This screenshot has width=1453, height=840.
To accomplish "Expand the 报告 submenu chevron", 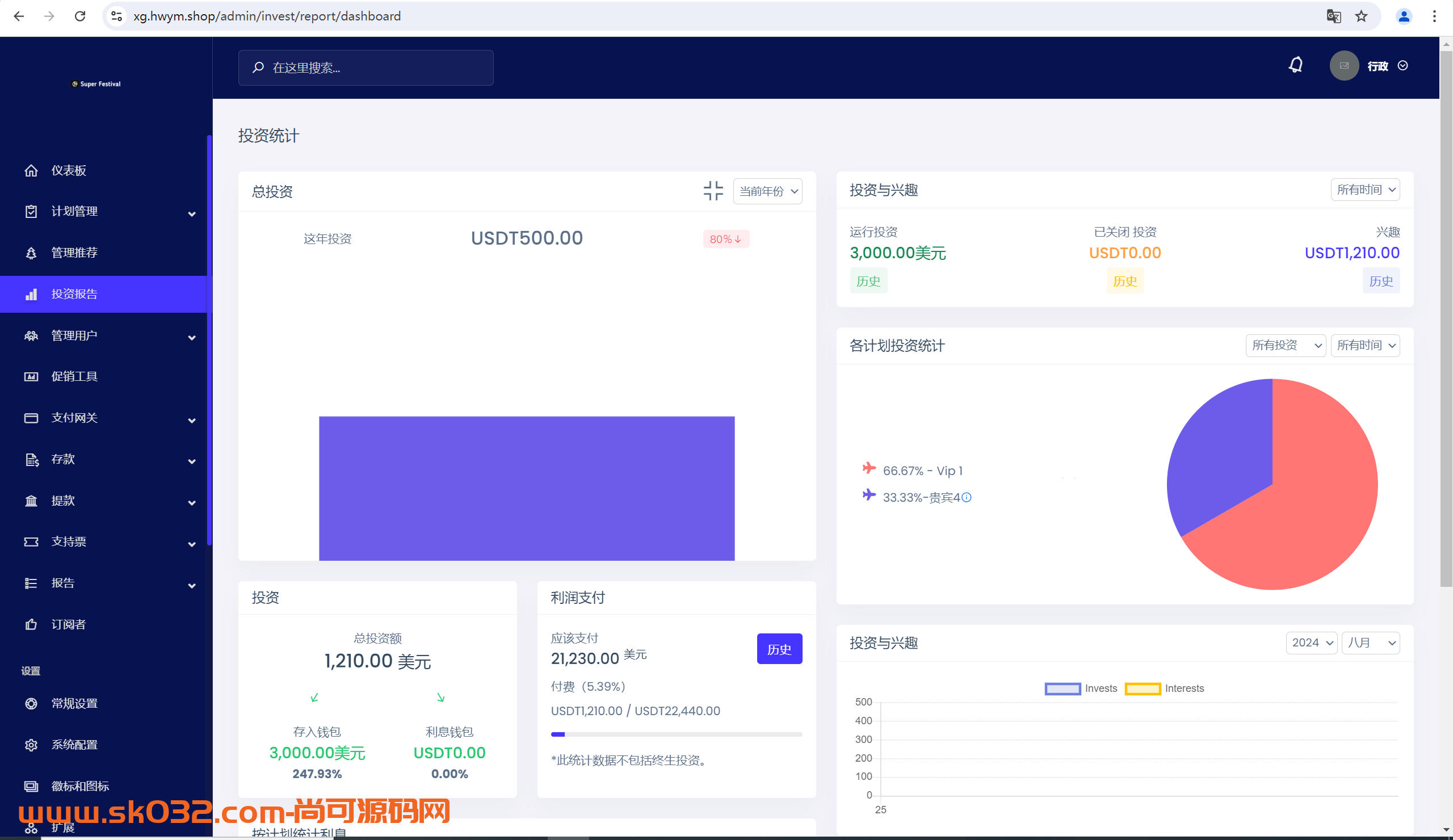I will pyautogui.click(x=192, y=586).
